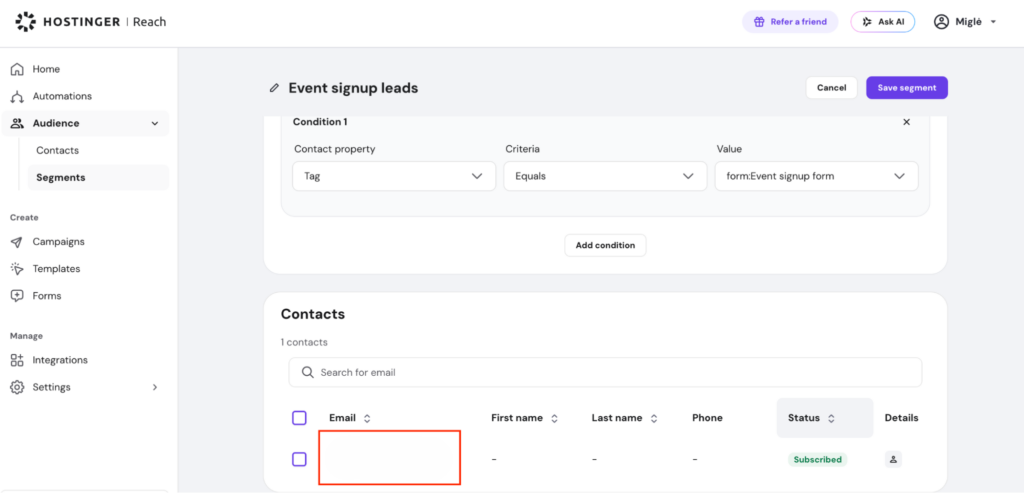Open the Contact property Tag dropdown

click(x=394, y=176)
